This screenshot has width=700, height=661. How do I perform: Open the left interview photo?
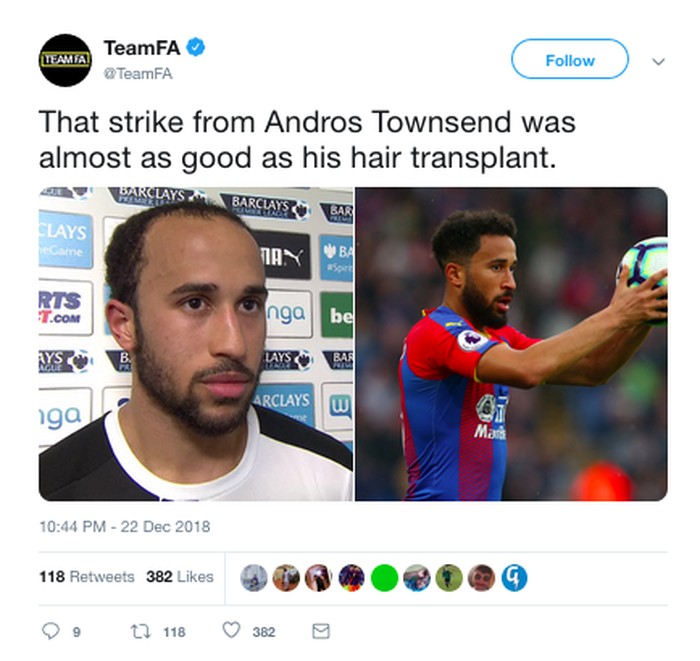196,344
